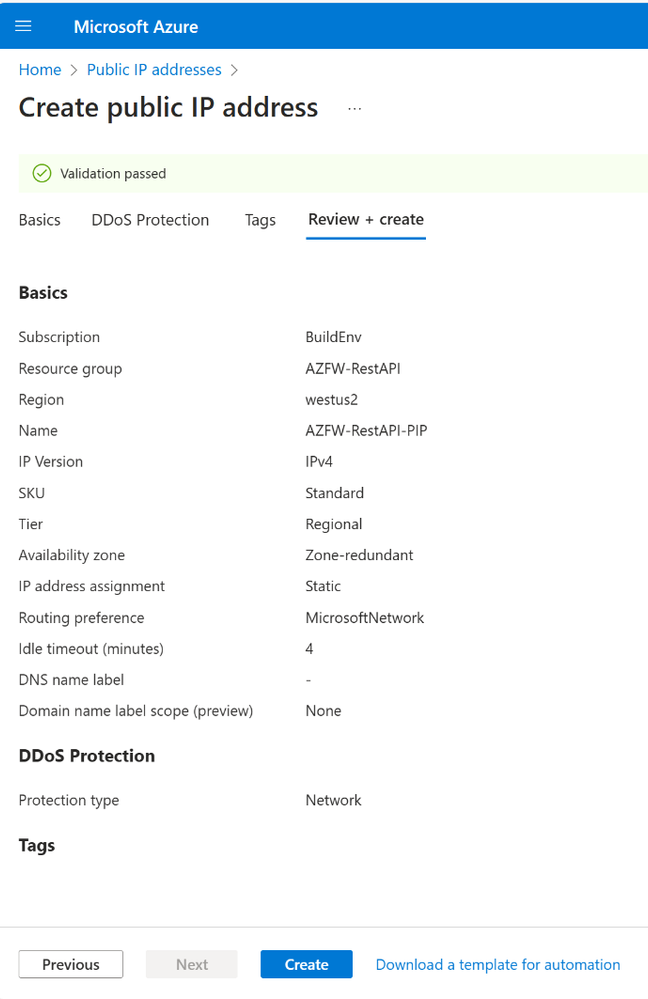Go back with the Previous button
The width and height of the screenshot is (648, 999).
[71, 964]
